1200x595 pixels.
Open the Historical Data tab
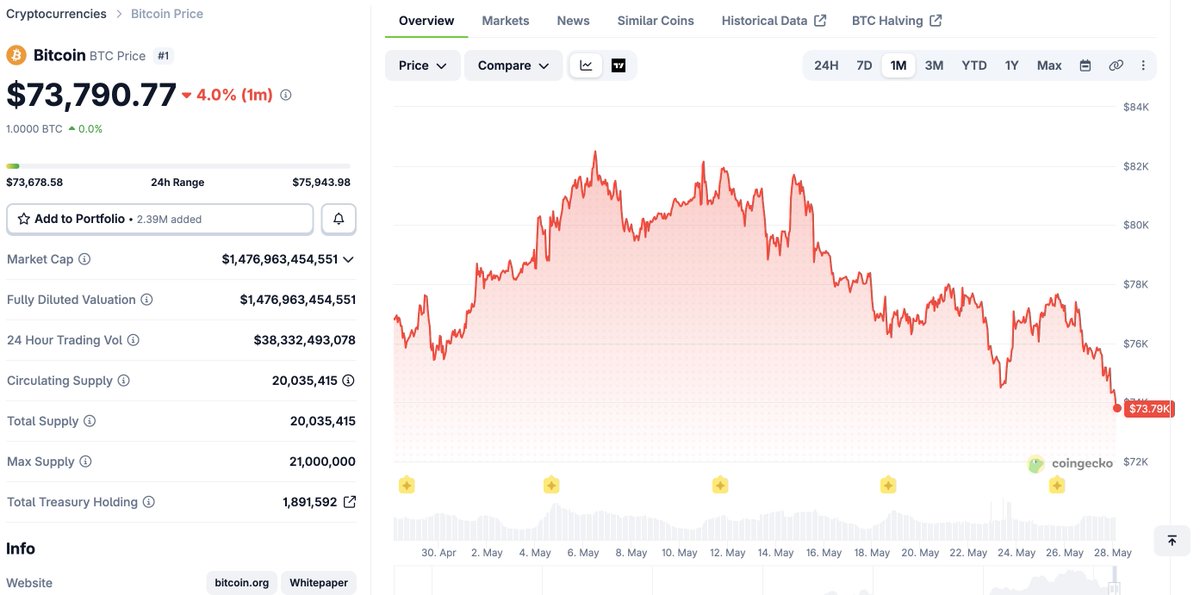[x=773, y=20]
